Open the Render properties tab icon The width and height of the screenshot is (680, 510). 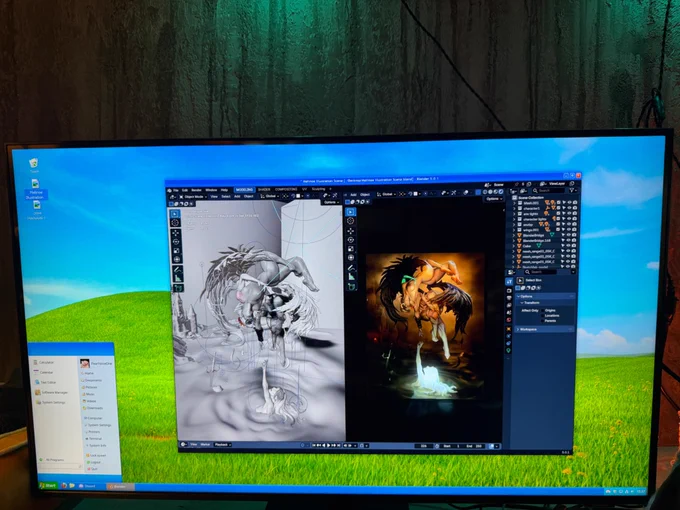pos(509,291)
